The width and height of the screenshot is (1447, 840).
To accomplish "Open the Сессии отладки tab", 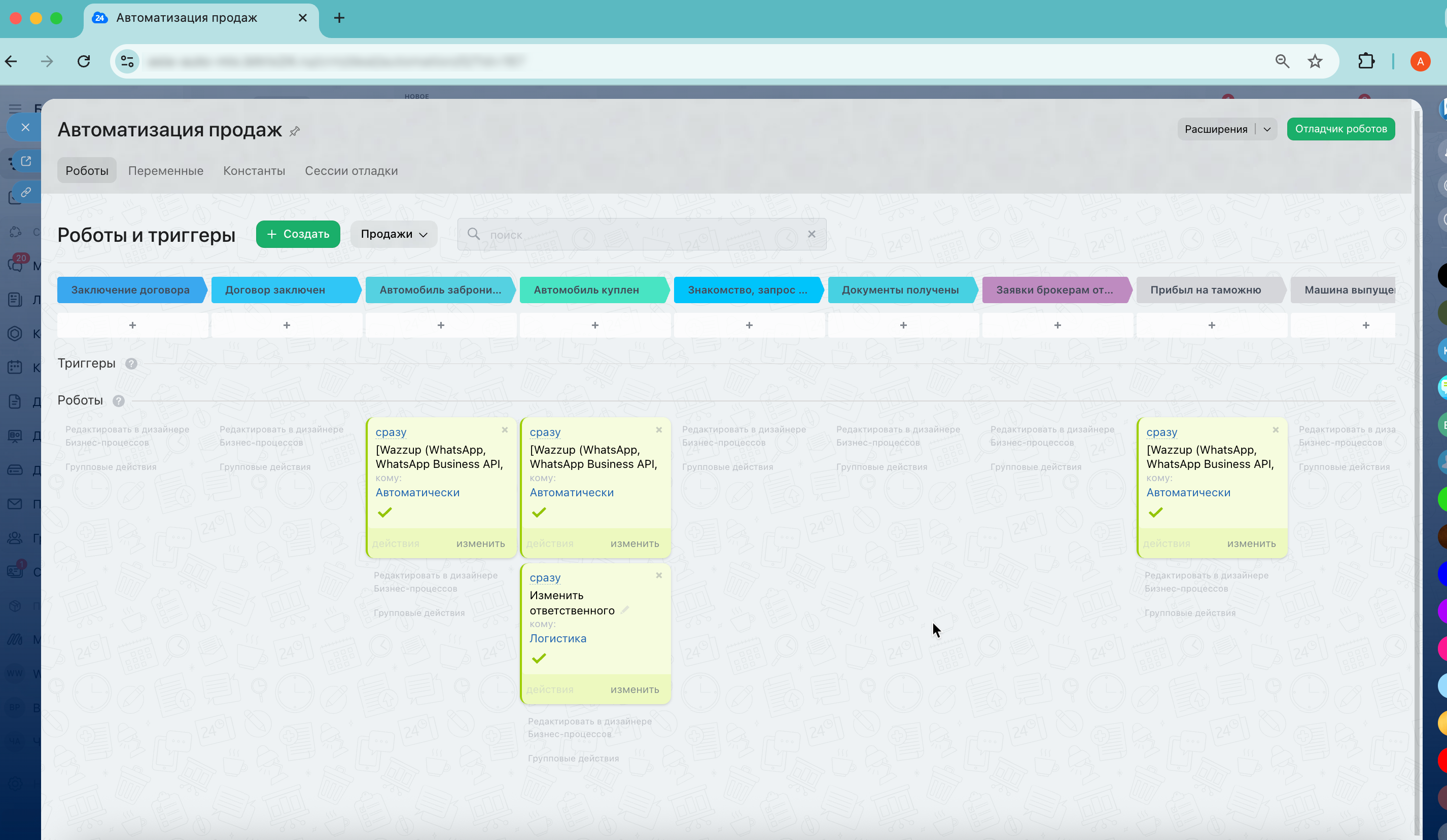I will click(x=351, y=170).
